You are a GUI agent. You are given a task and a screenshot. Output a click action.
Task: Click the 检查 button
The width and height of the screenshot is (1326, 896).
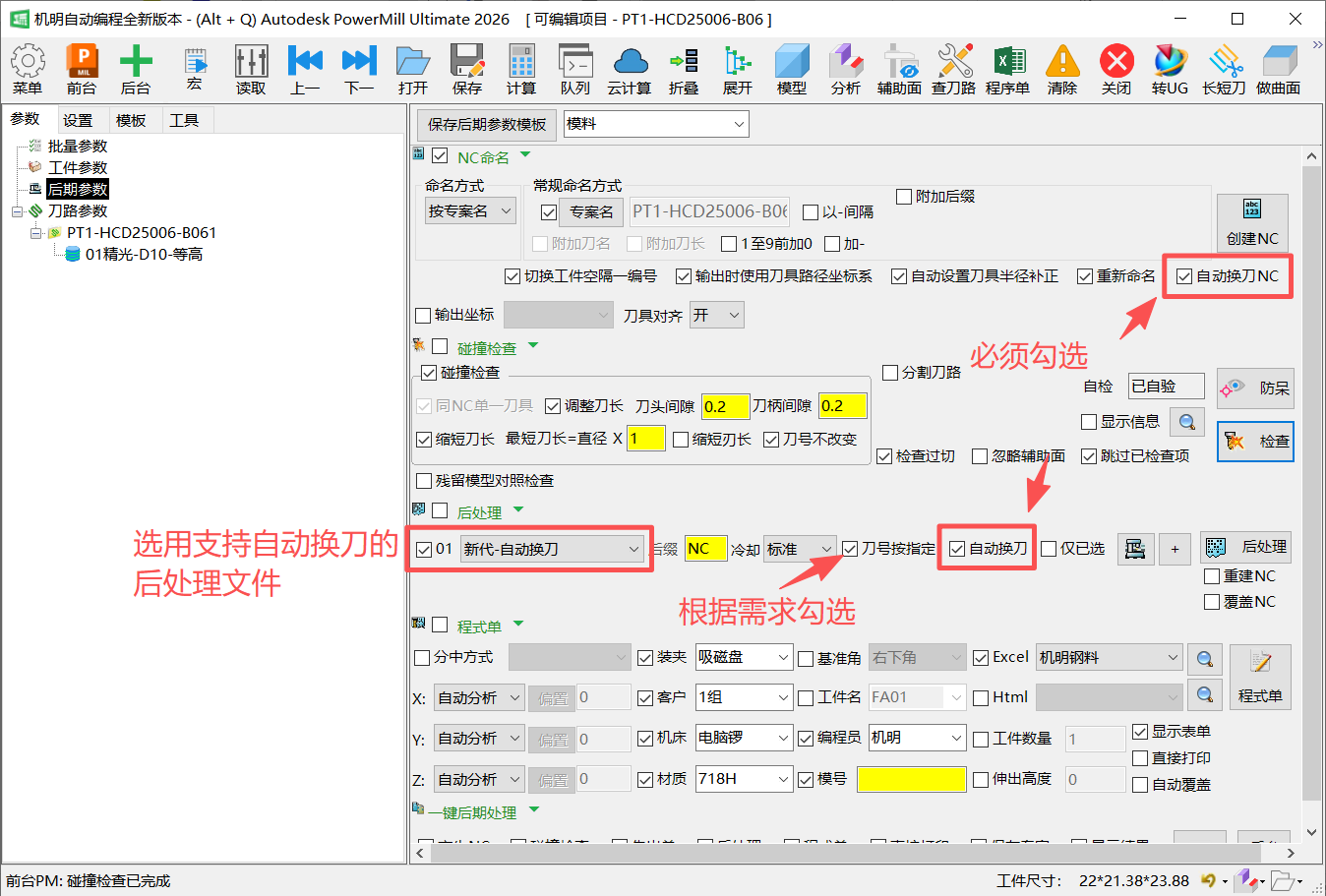click(x=1255, y=442)
